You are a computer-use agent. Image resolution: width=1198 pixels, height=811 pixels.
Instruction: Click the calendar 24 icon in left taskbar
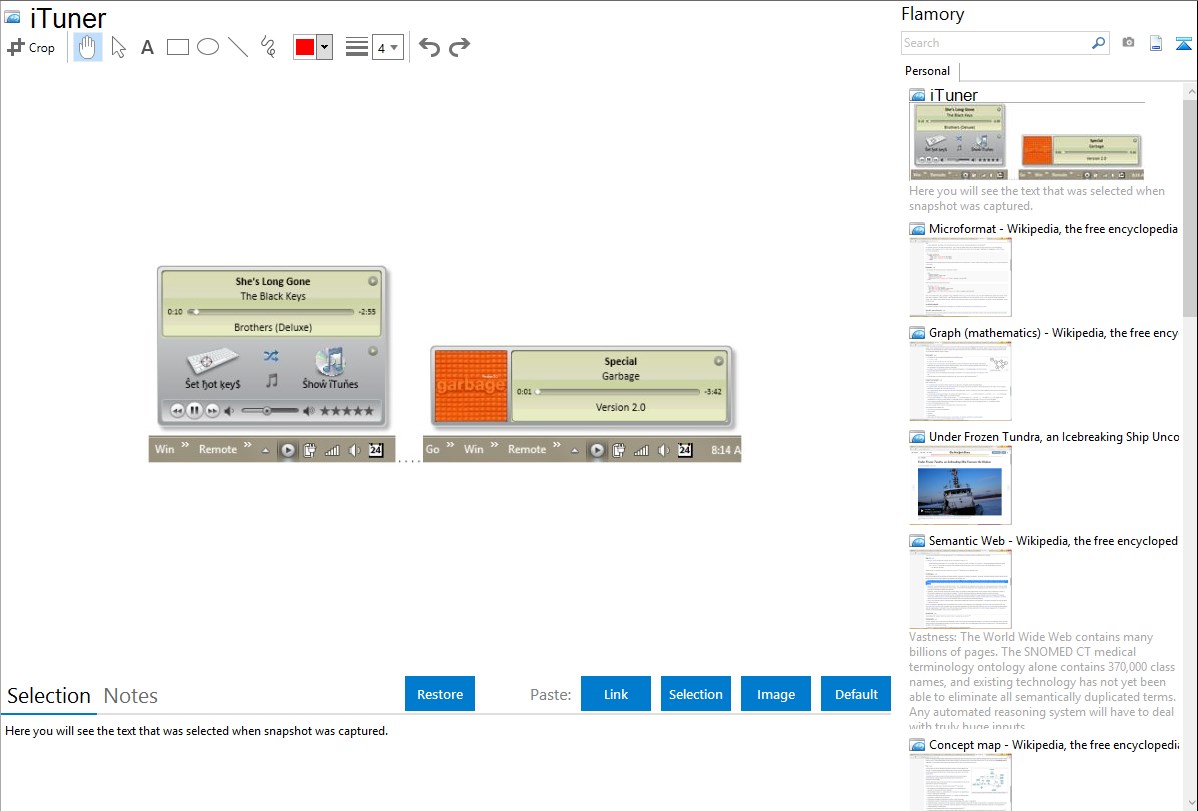(x=376, y=450)
